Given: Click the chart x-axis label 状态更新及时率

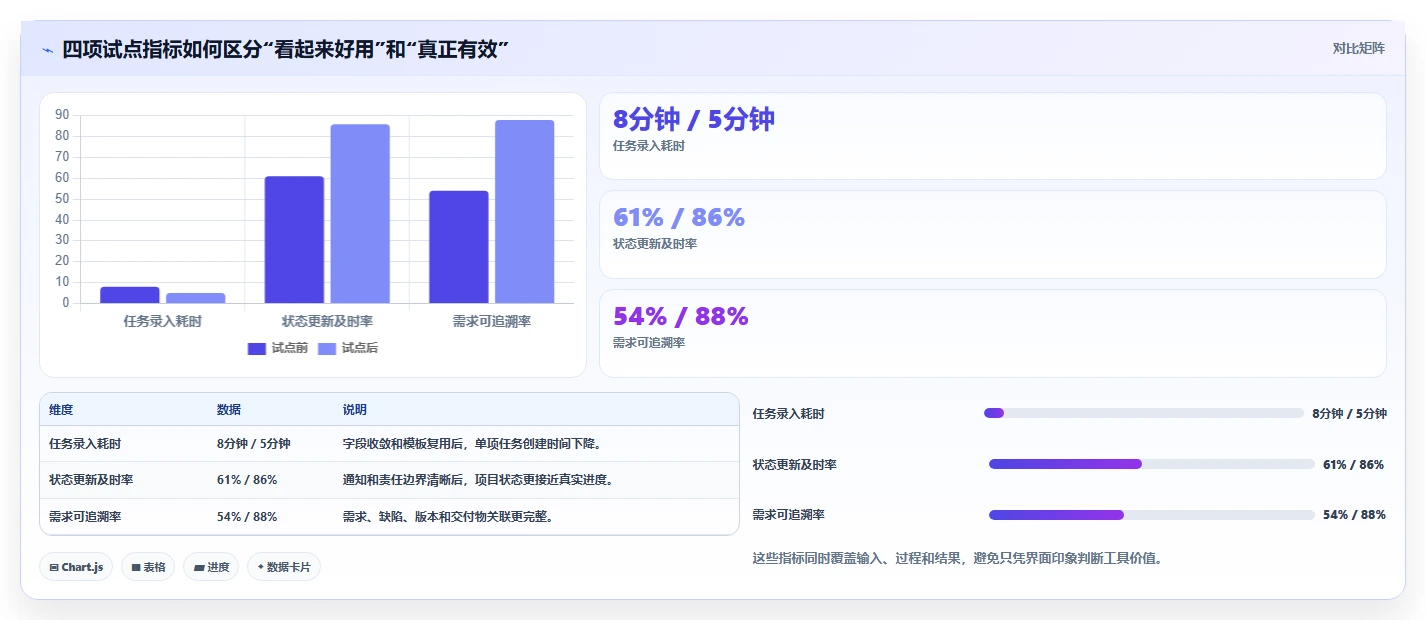Looking at the screenshot, I should pos(327,321).
